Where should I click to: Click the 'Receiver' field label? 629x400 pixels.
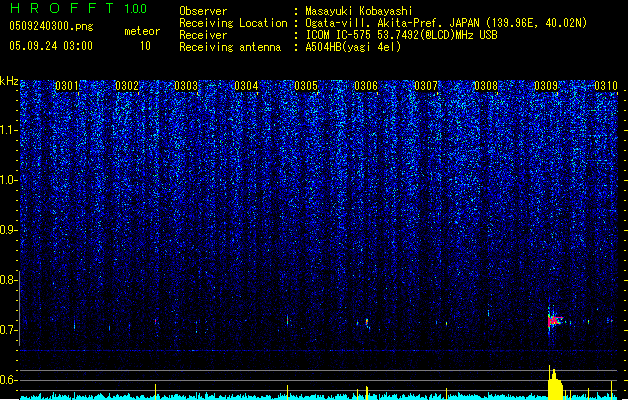pyautogui.click(x=203, y=35)
